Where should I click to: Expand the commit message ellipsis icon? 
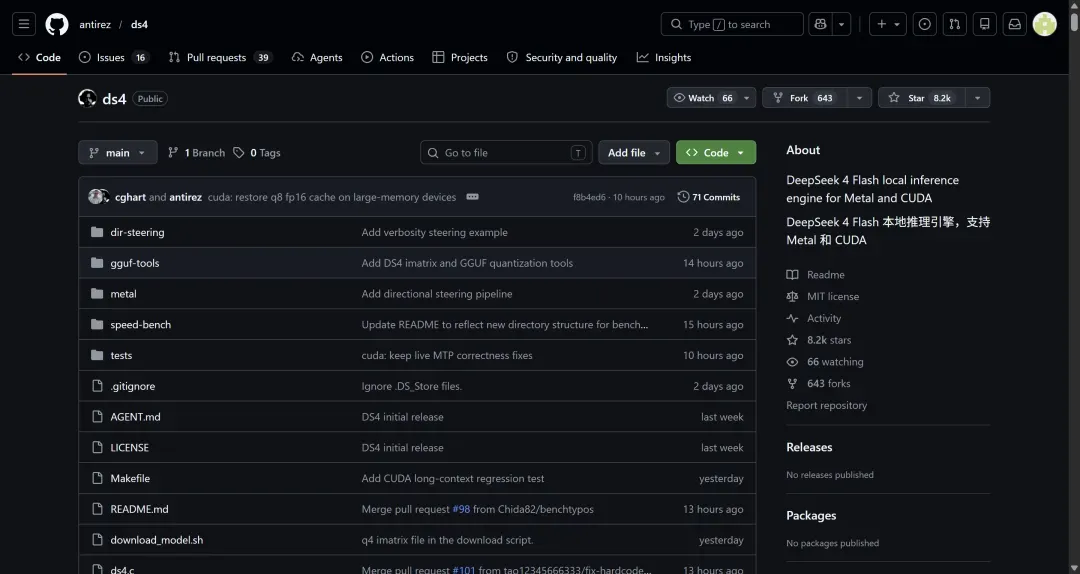(x=472, y=197)
